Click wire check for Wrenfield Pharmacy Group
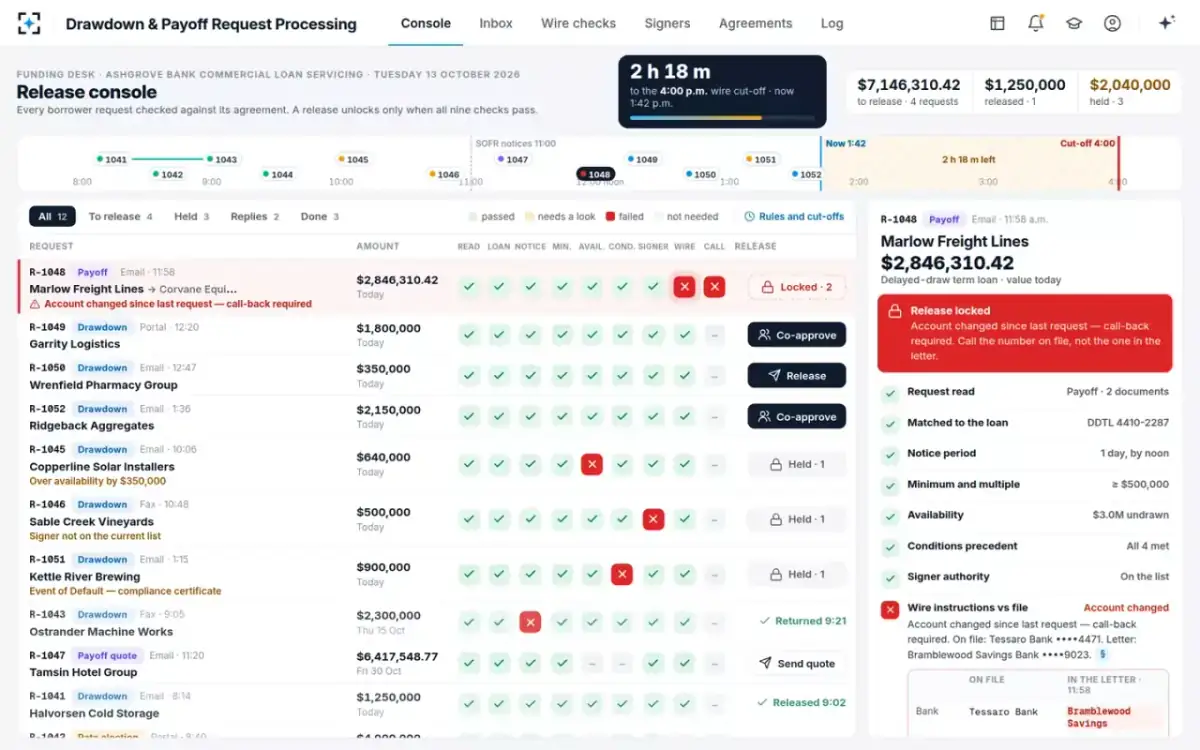Viewport: 1200px width, 750px height. pos(684,376)
